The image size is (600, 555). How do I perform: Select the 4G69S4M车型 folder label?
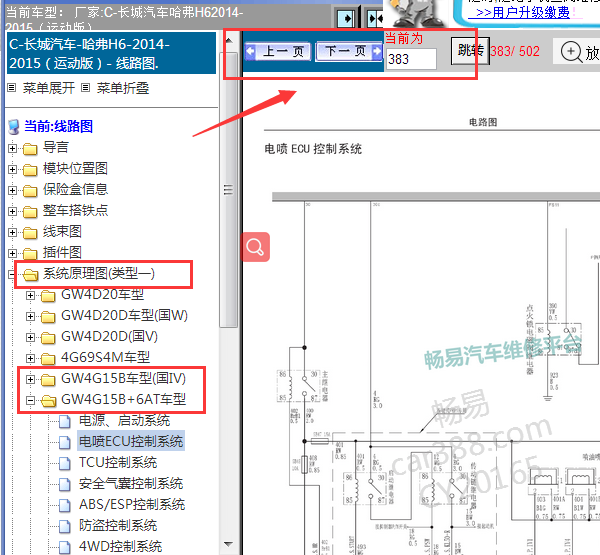tap(105, 357)
